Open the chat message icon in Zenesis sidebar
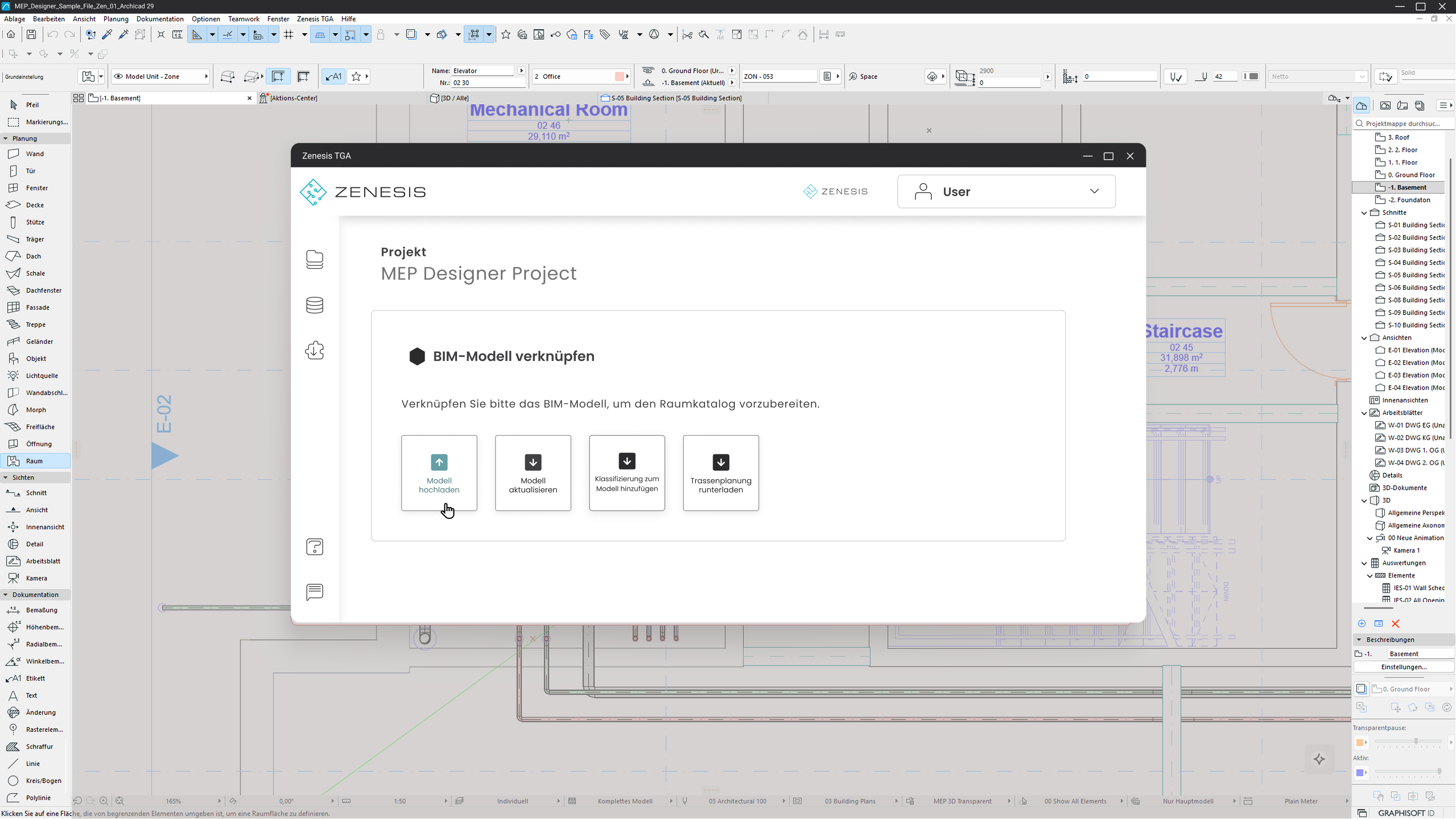The width and height of the screenshot is (1456, 819). click(x=314, y=592)
